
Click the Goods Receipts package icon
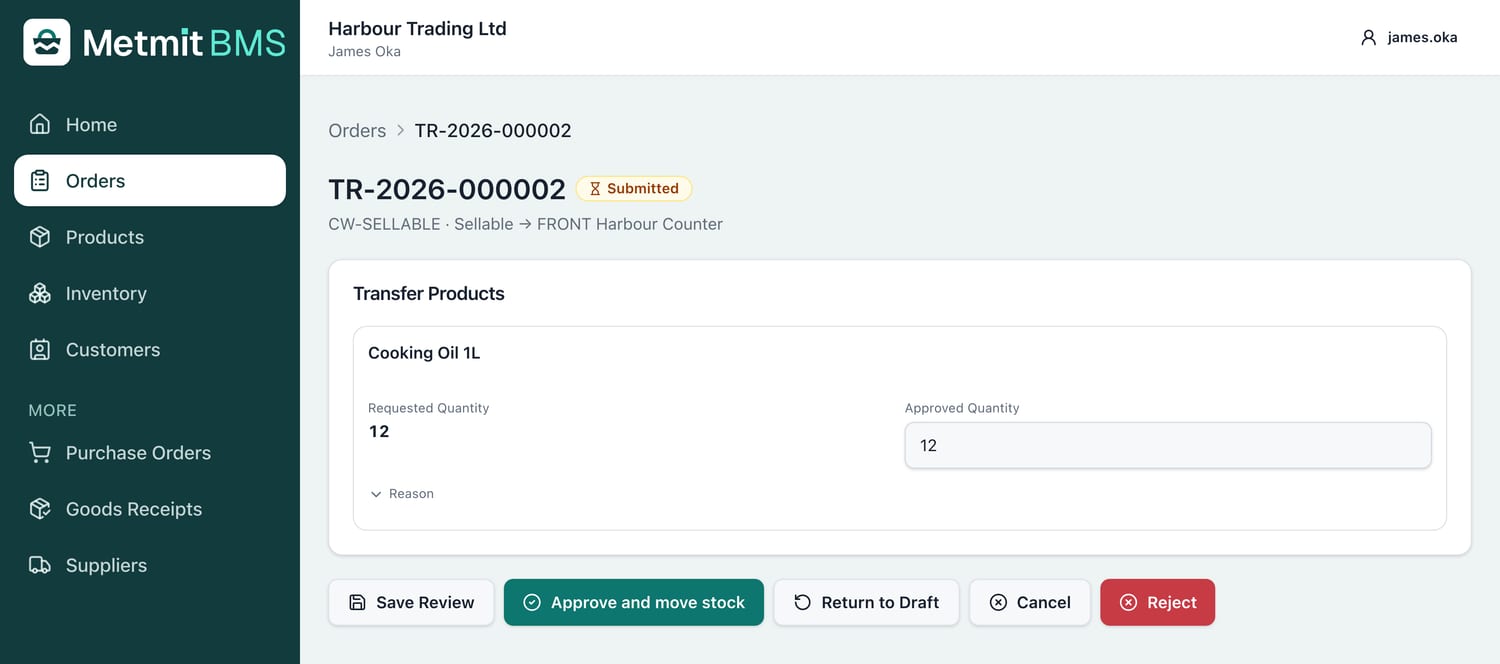(x=40, y=509)
